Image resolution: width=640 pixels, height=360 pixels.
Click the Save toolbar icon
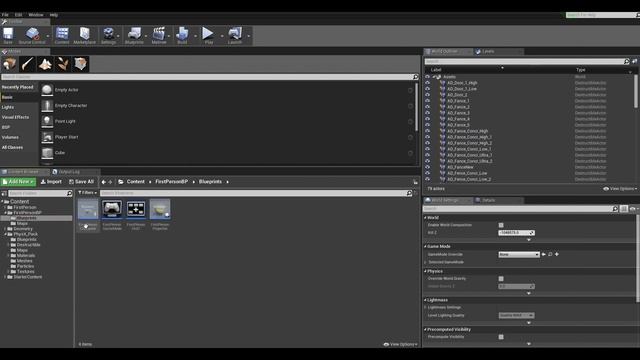[8, 34]
